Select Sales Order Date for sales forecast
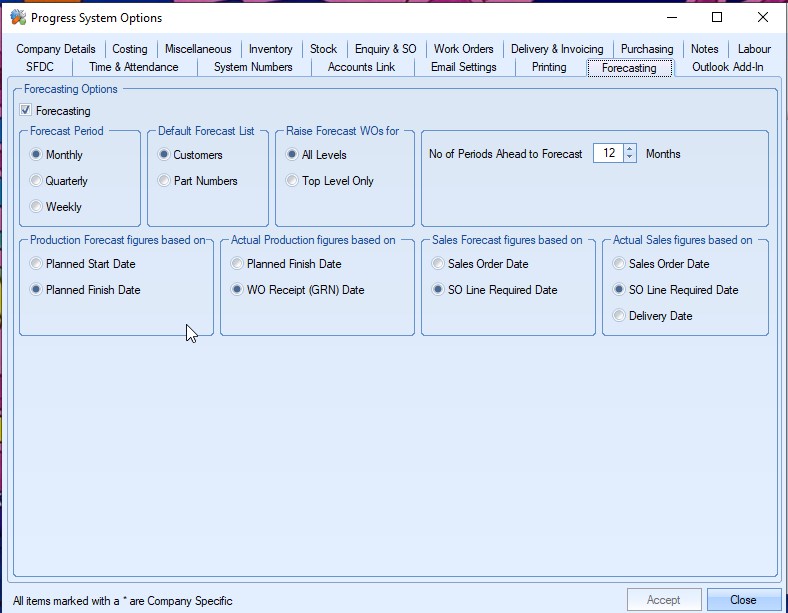788x613 pixels. [x=439, y=264]
